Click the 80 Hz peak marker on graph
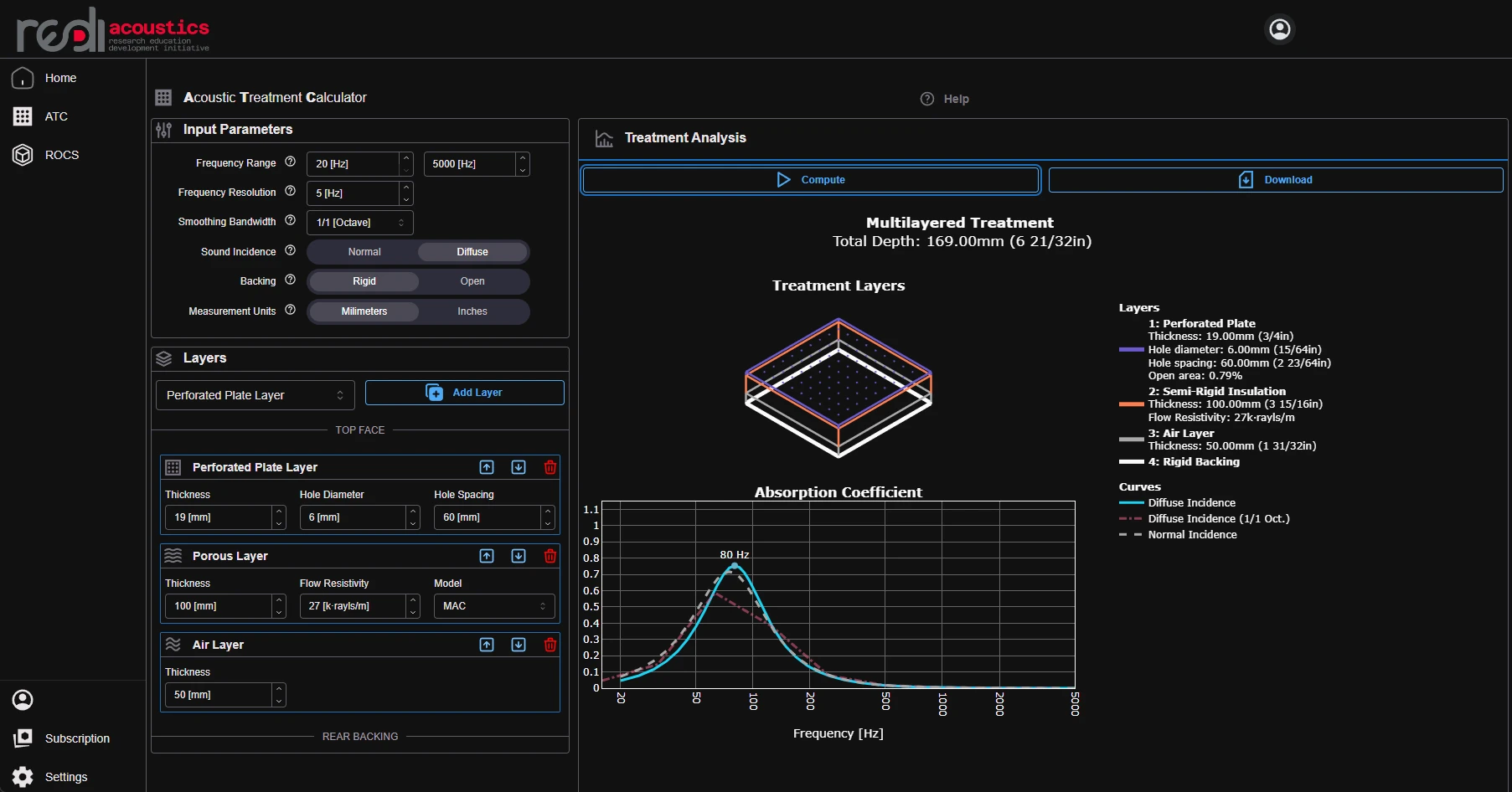The height and width of the screenshot is (792, 1512). [735, 566]
